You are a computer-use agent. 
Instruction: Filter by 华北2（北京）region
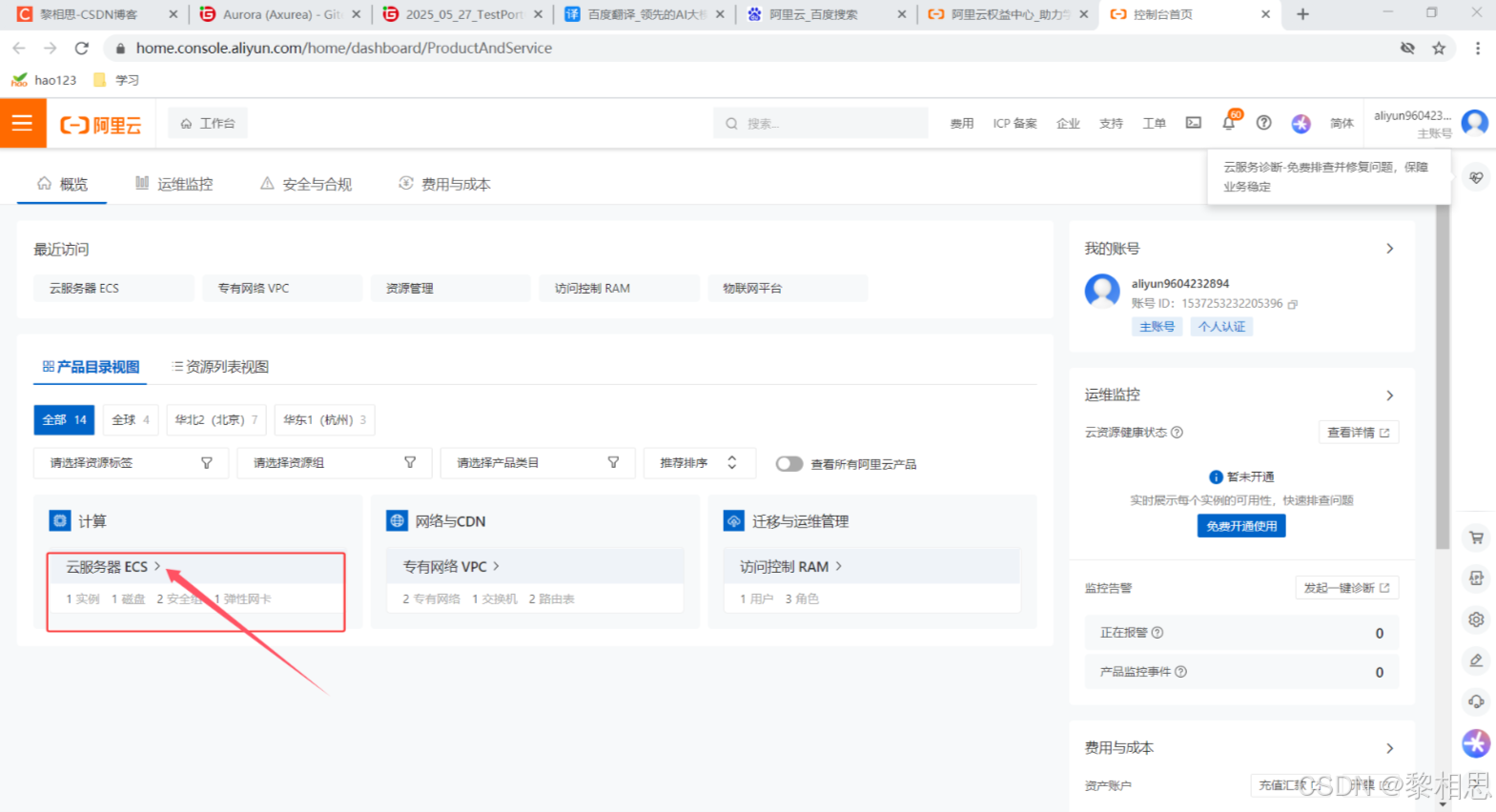pyautogui.click(x=216, y=419)
